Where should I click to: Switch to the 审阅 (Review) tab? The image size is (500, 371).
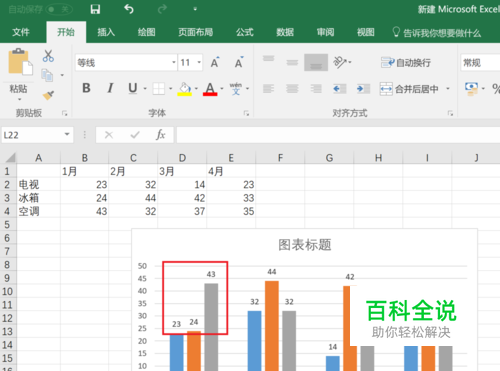(x=325, y=32)
